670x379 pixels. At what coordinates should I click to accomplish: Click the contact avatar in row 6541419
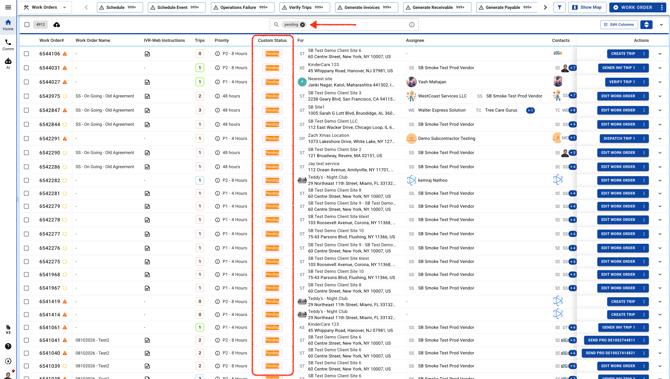(x=558, y=301)
